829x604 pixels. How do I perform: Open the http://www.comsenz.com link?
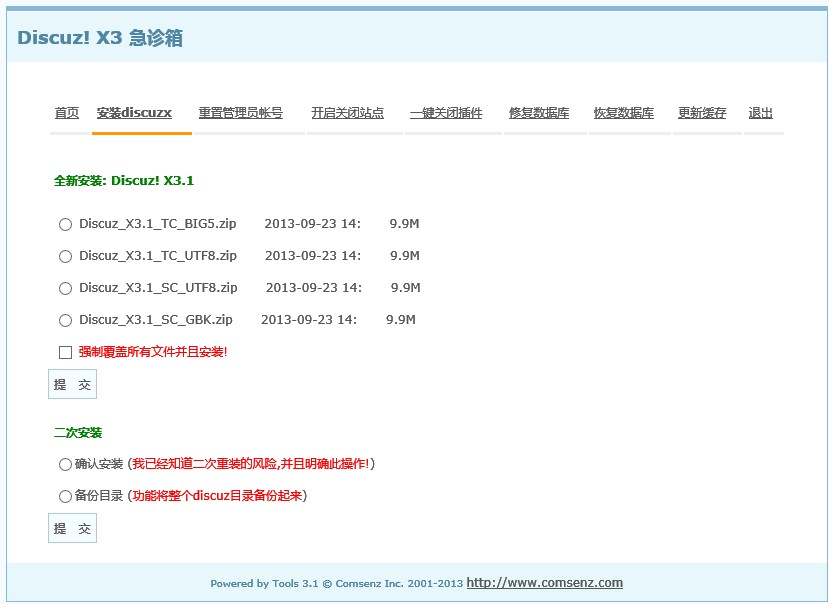(x=545, y=583)
